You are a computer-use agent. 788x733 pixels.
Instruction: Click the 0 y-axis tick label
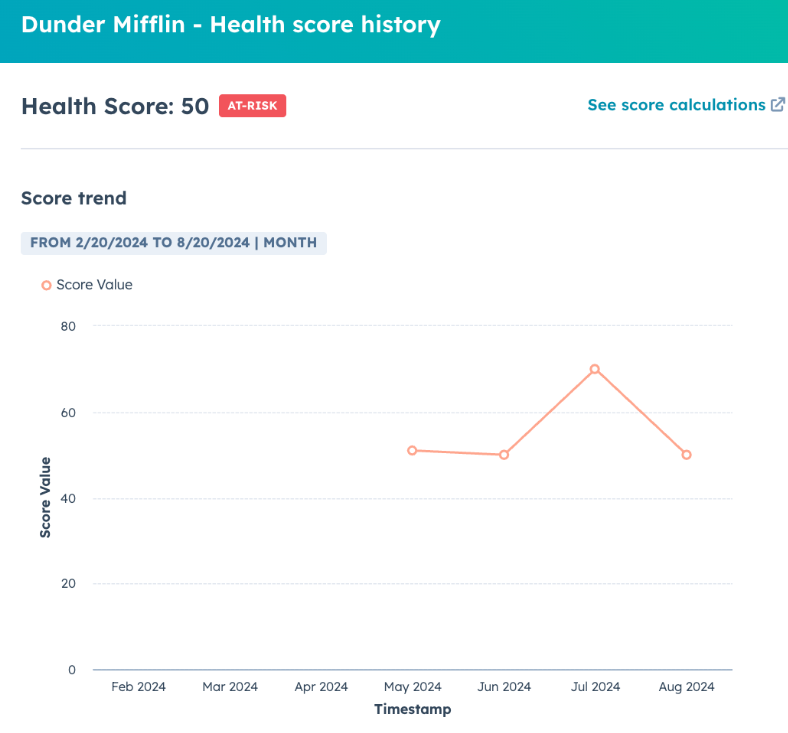coord(72,670)
